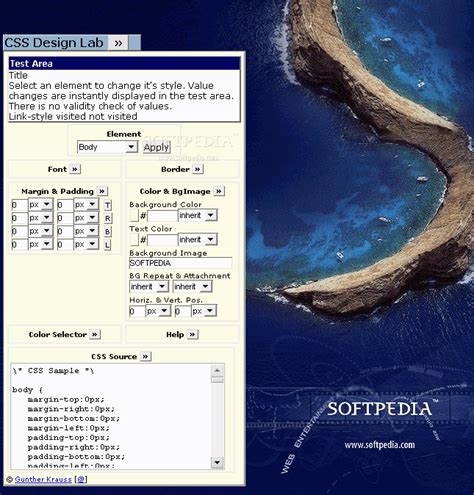Open the Color Selector panel arrow

coord(95,334)
